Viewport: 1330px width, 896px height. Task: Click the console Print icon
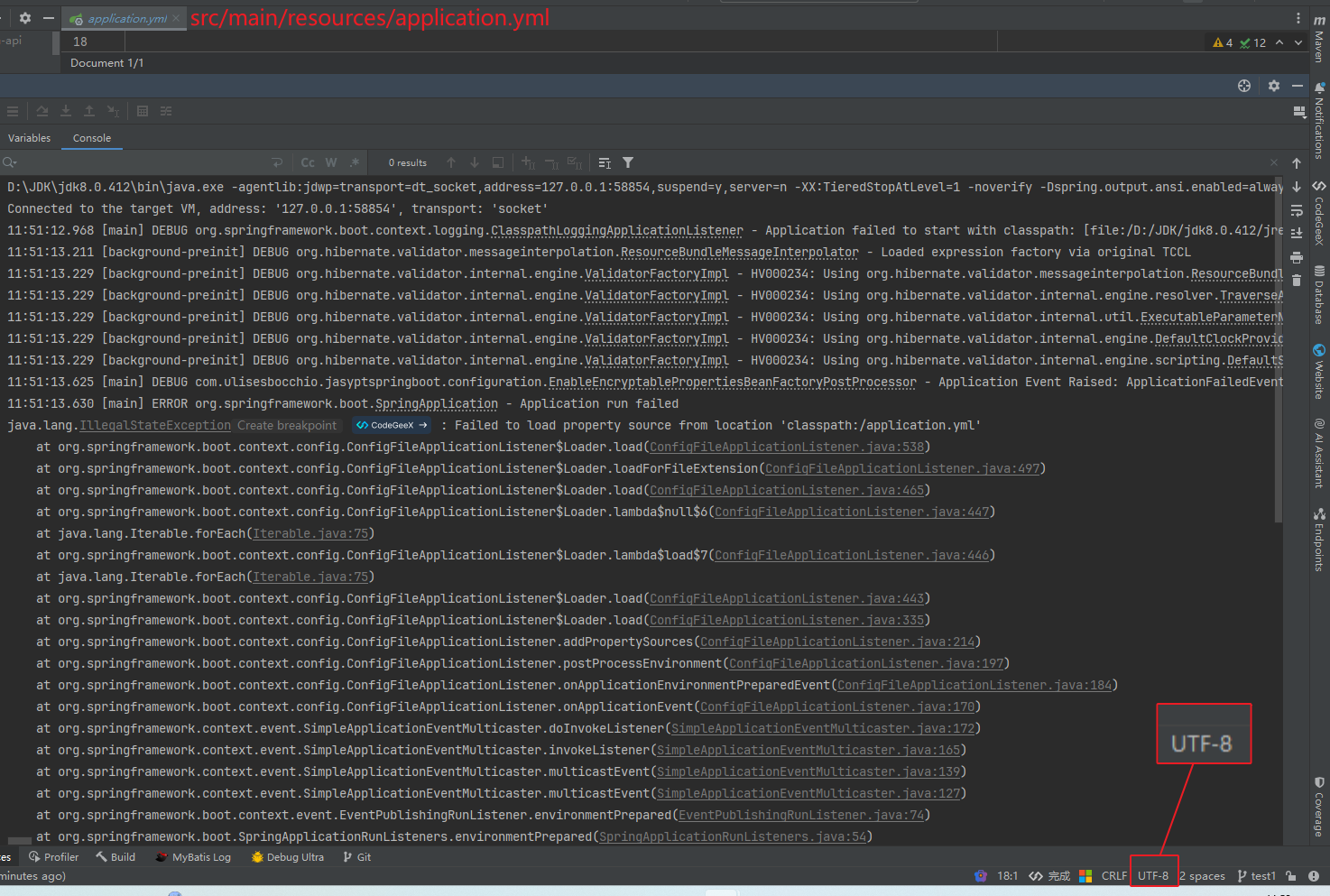pos(1297,257)
